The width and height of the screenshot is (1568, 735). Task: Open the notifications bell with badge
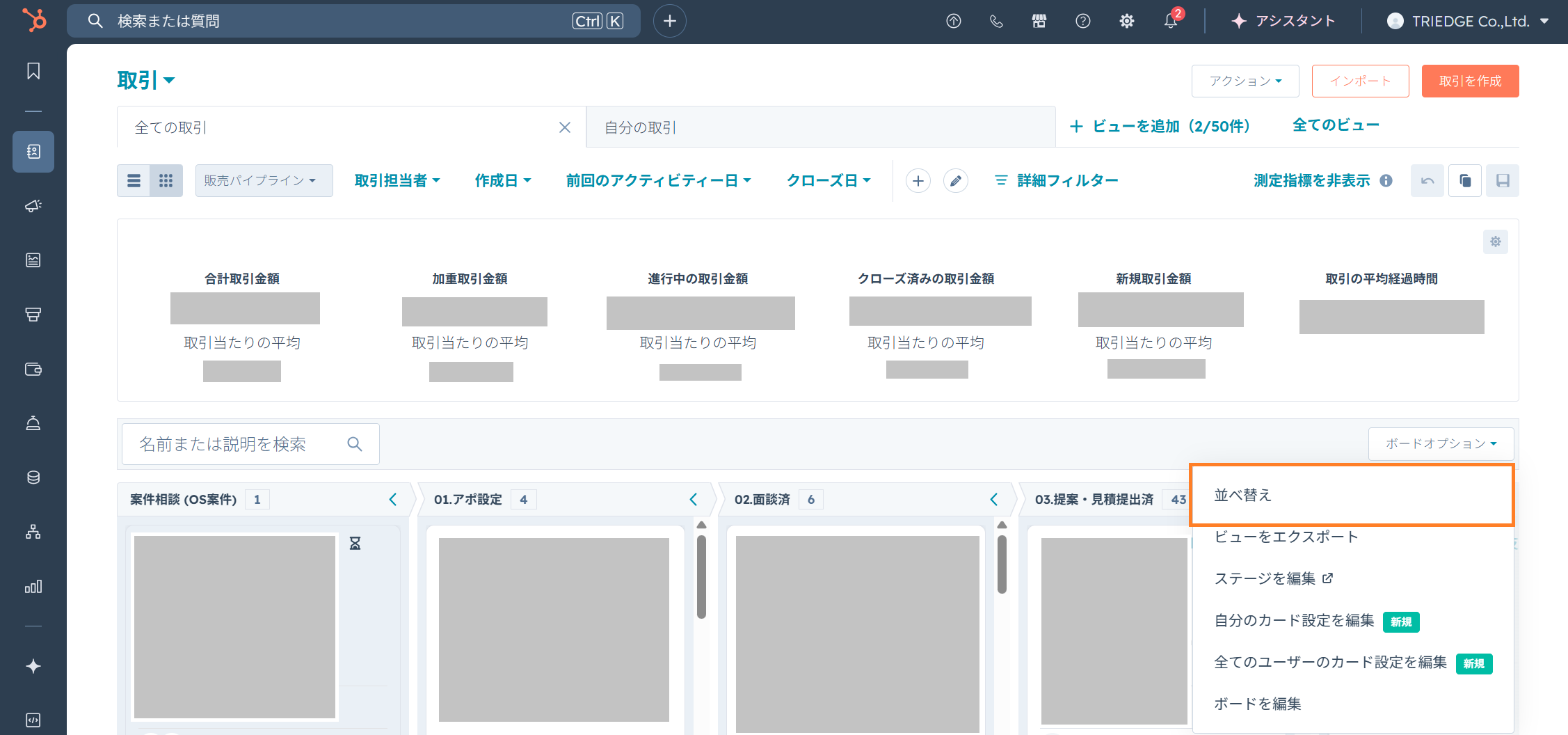[1172, 19]
